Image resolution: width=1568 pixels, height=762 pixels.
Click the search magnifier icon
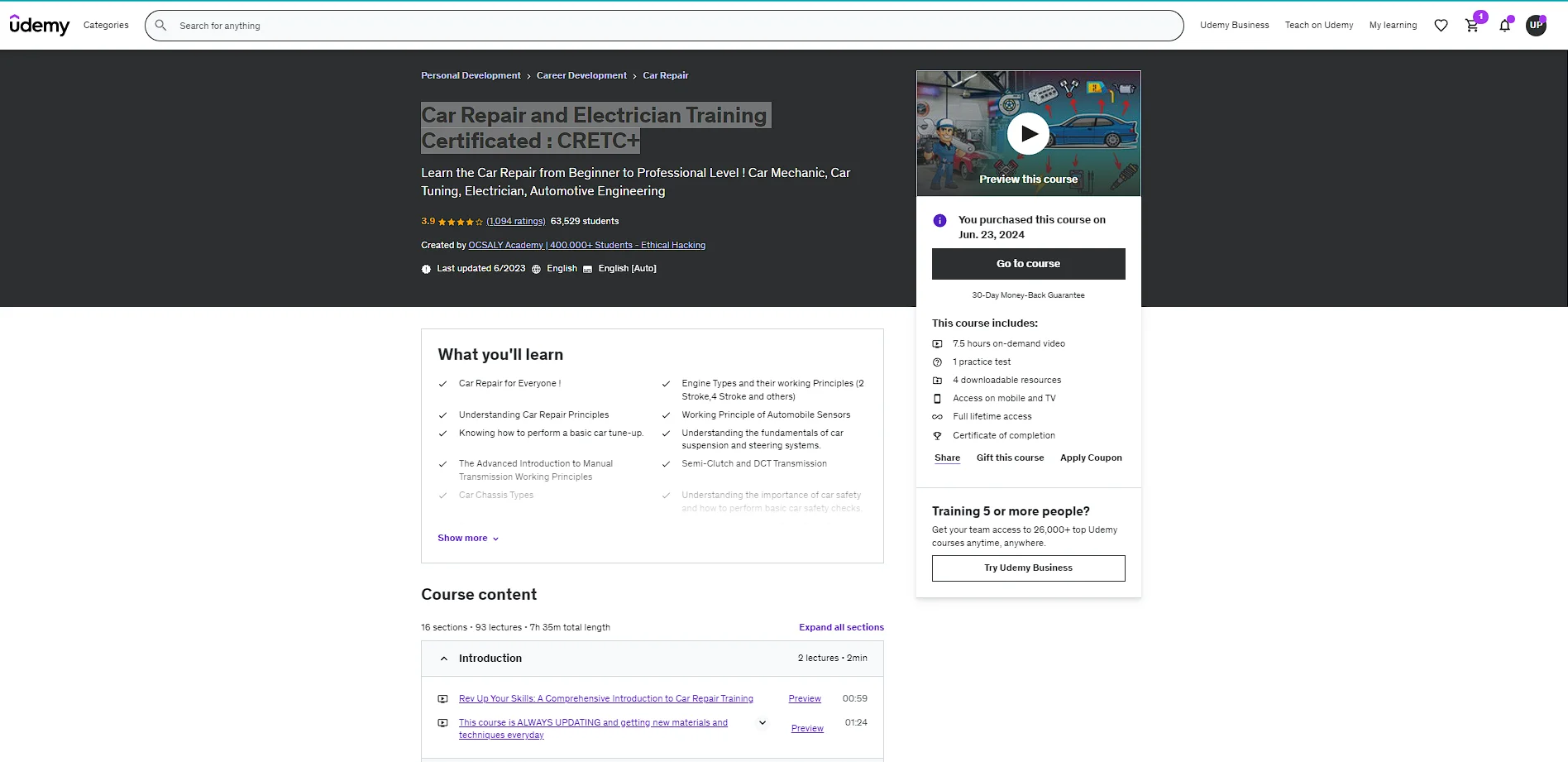(161, 26)
